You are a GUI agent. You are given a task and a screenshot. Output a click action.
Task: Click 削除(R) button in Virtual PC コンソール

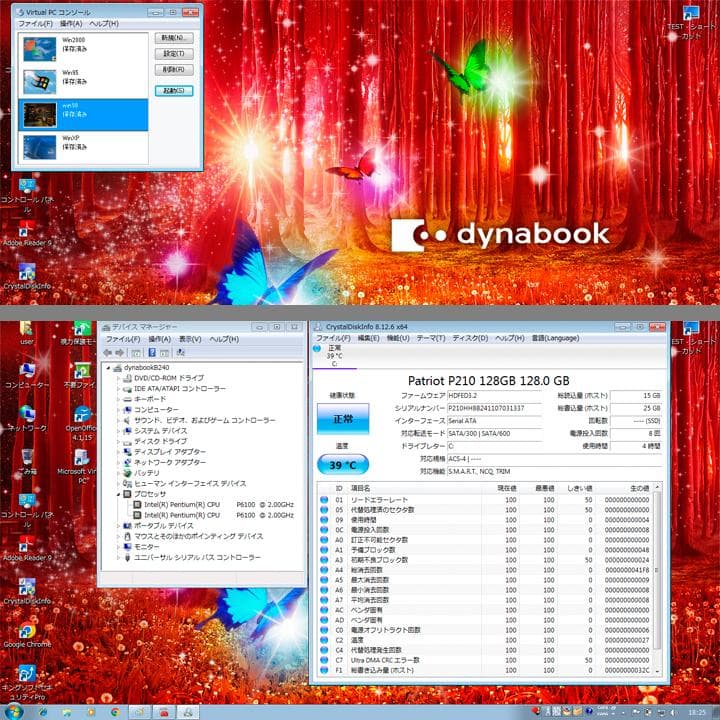click(174, 70)
